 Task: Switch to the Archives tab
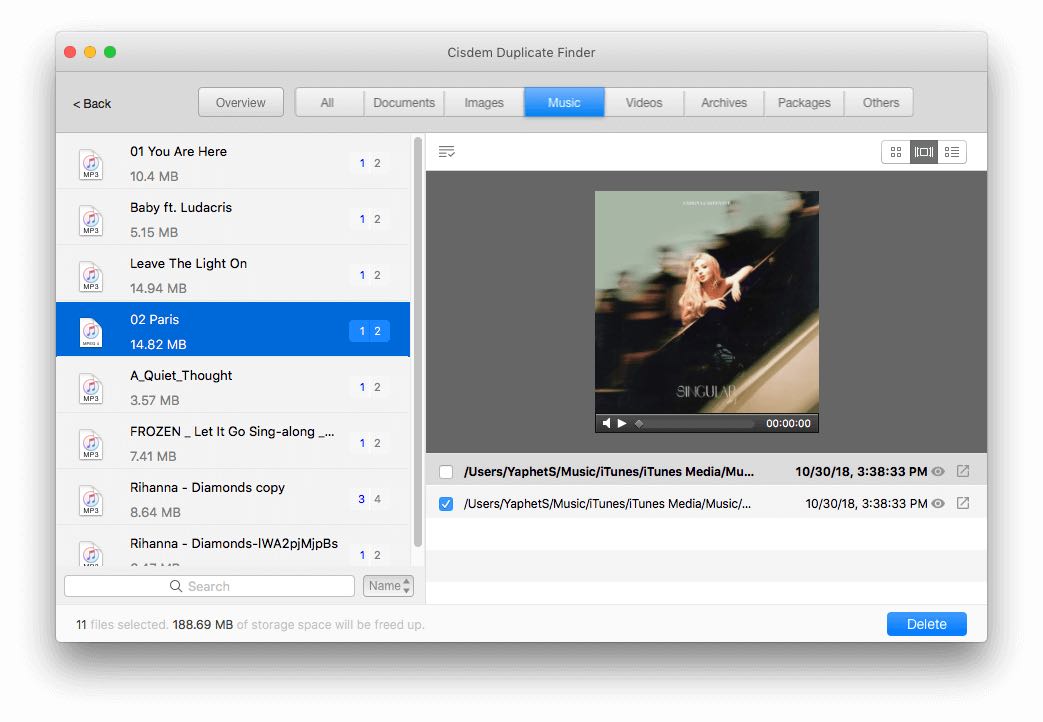tap(724, 102)
